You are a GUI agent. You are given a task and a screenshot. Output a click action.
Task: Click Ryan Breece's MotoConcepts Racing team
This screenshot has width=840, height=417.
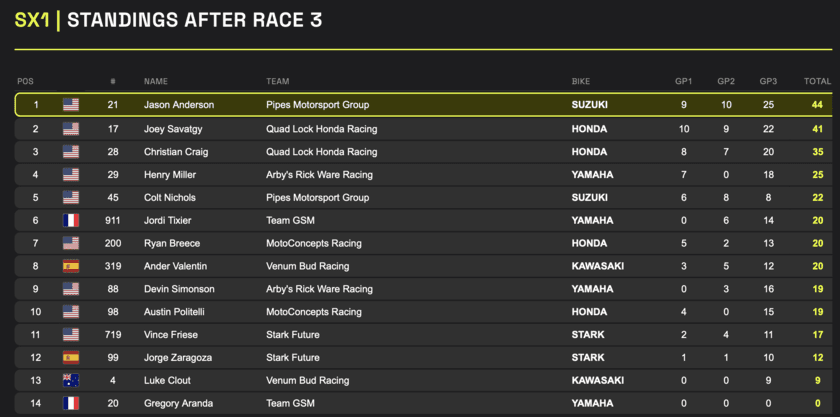(314, 243)
